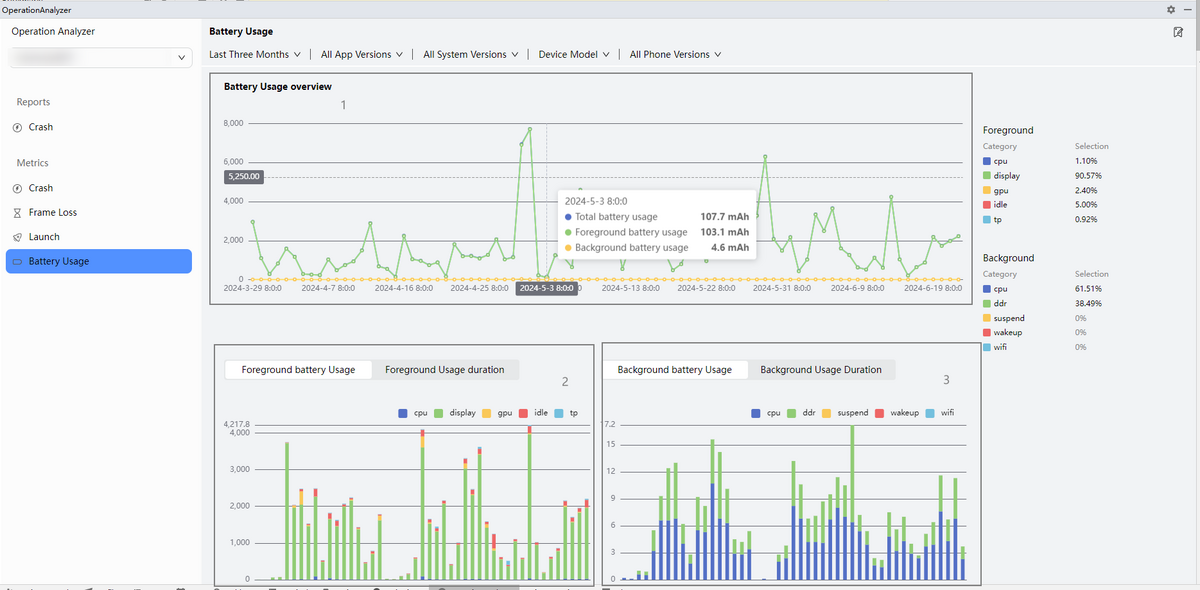Open the Last Three Months dropdown
The image size is (1200, 590).
tap(254, 55)
